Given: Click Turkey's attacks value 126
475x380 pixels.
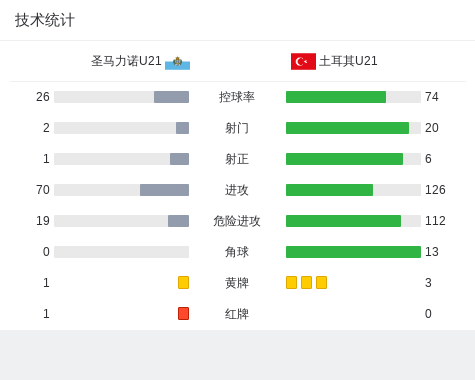Looking at the screenshot, I should point(435,190).
